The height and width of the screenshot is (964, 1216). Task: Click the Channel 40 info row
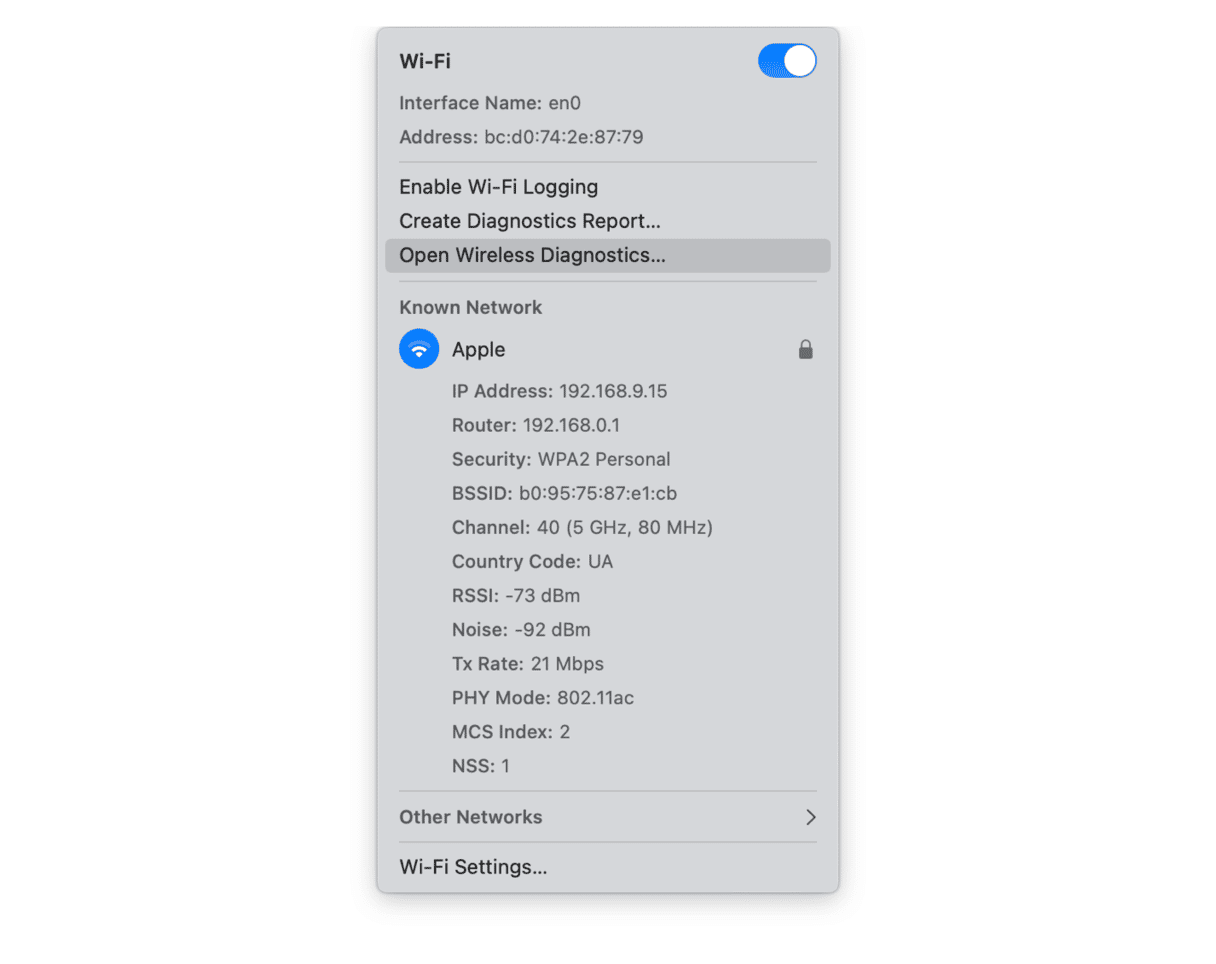582,527
